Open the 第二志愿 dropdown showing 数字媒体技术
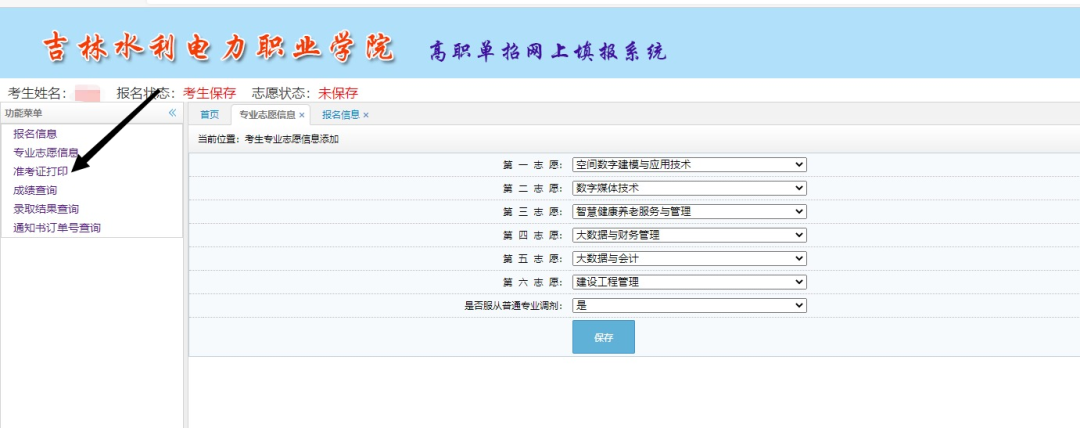This screenshot has height=428, width=1080. [689, 188]
